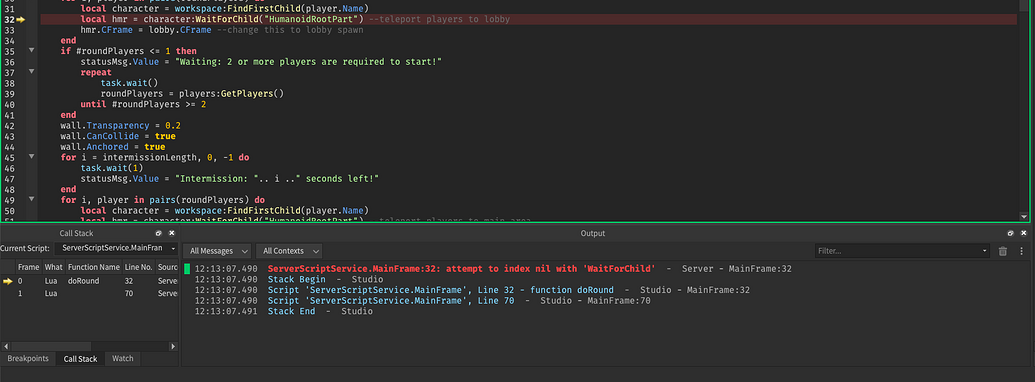Viewport: 1035px width, 382px height.
Task: Open the Filter field history dropdown arrow
Action: pos(985,251)
